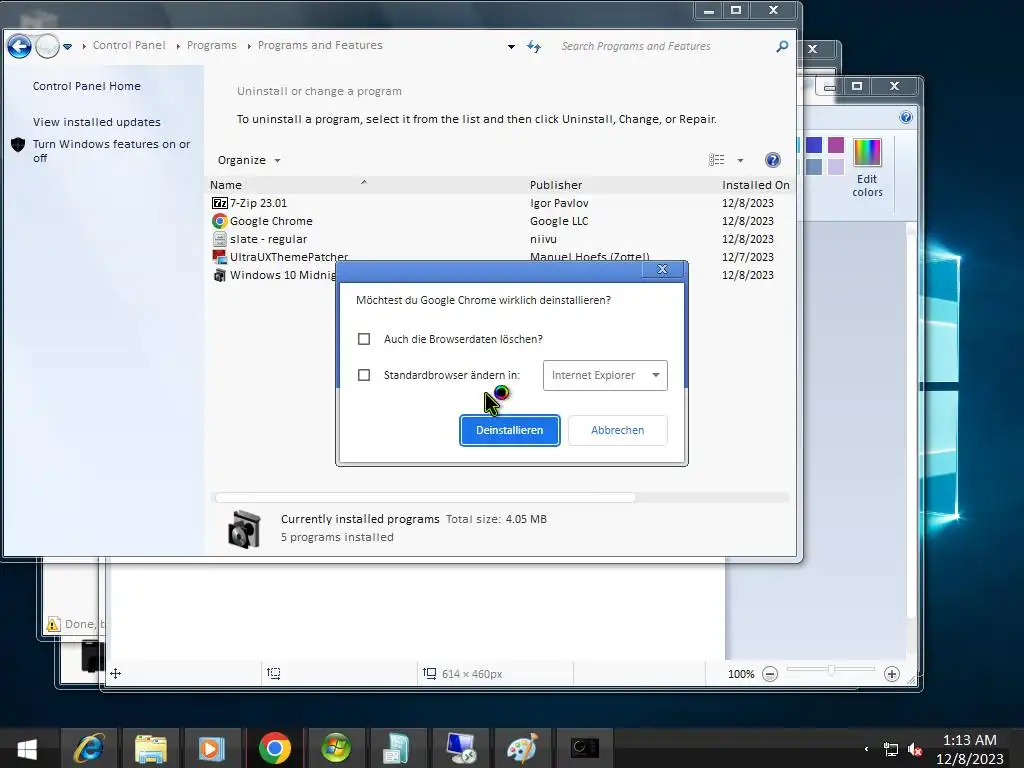Click the refresh arrows next to address bar
This screenshot has width=1024, height=768.
pyautogui.click(x=534, y=46)
